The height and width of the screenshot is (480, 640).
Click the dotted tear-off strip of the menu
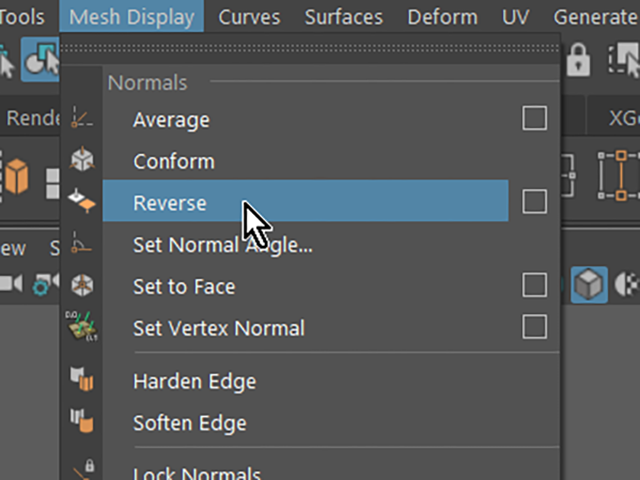310,49
